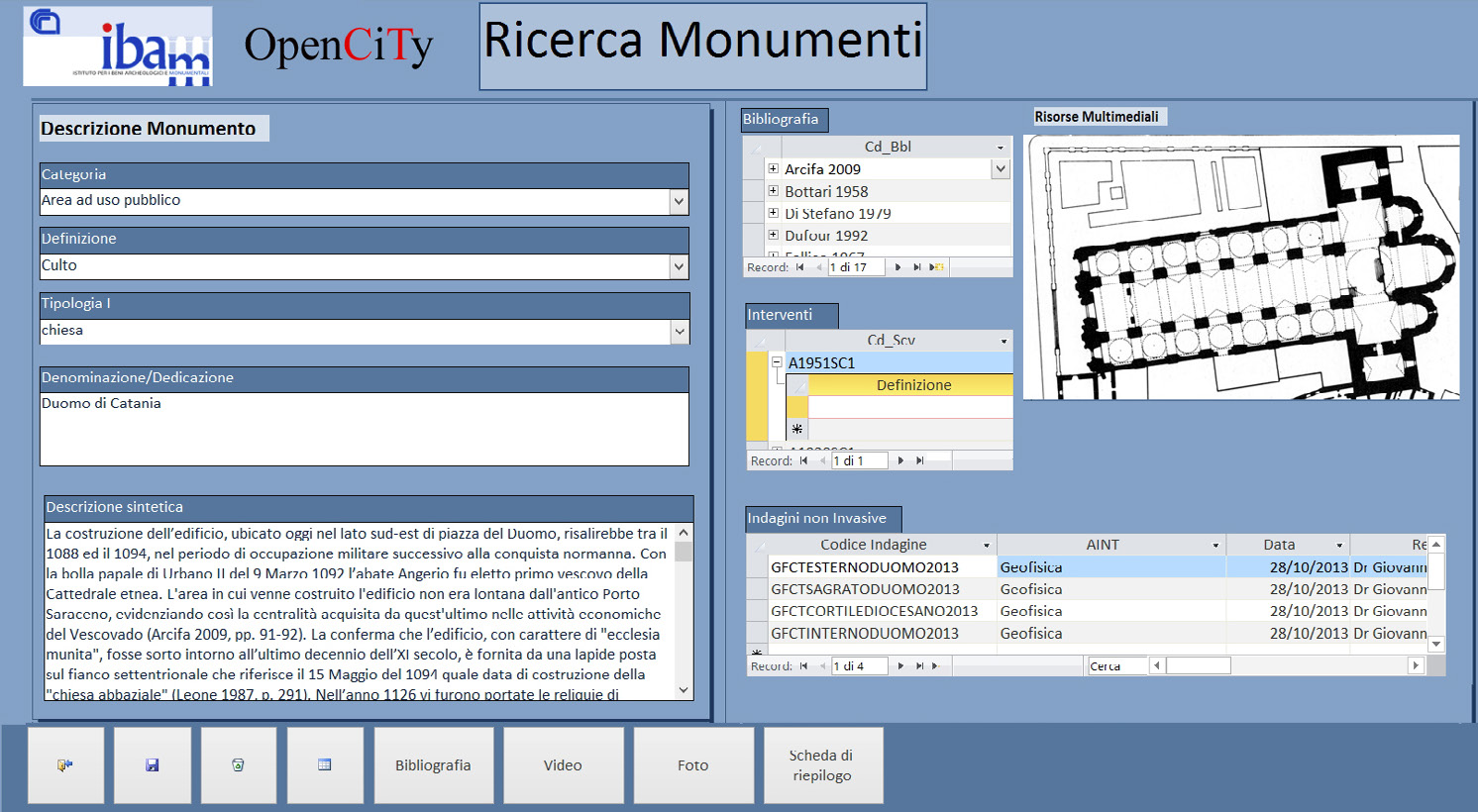Click the record number box in Indagini
Image resolution: width=1478 pixels, height=812 pixels.
[x=860, y=666]
